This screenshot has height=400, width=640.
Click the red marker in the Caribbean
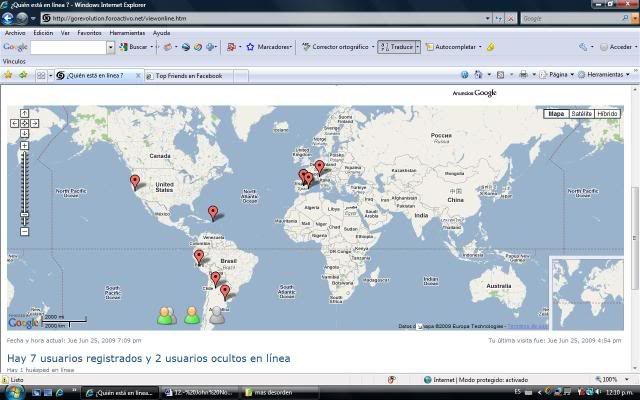(x=213, y=213)
